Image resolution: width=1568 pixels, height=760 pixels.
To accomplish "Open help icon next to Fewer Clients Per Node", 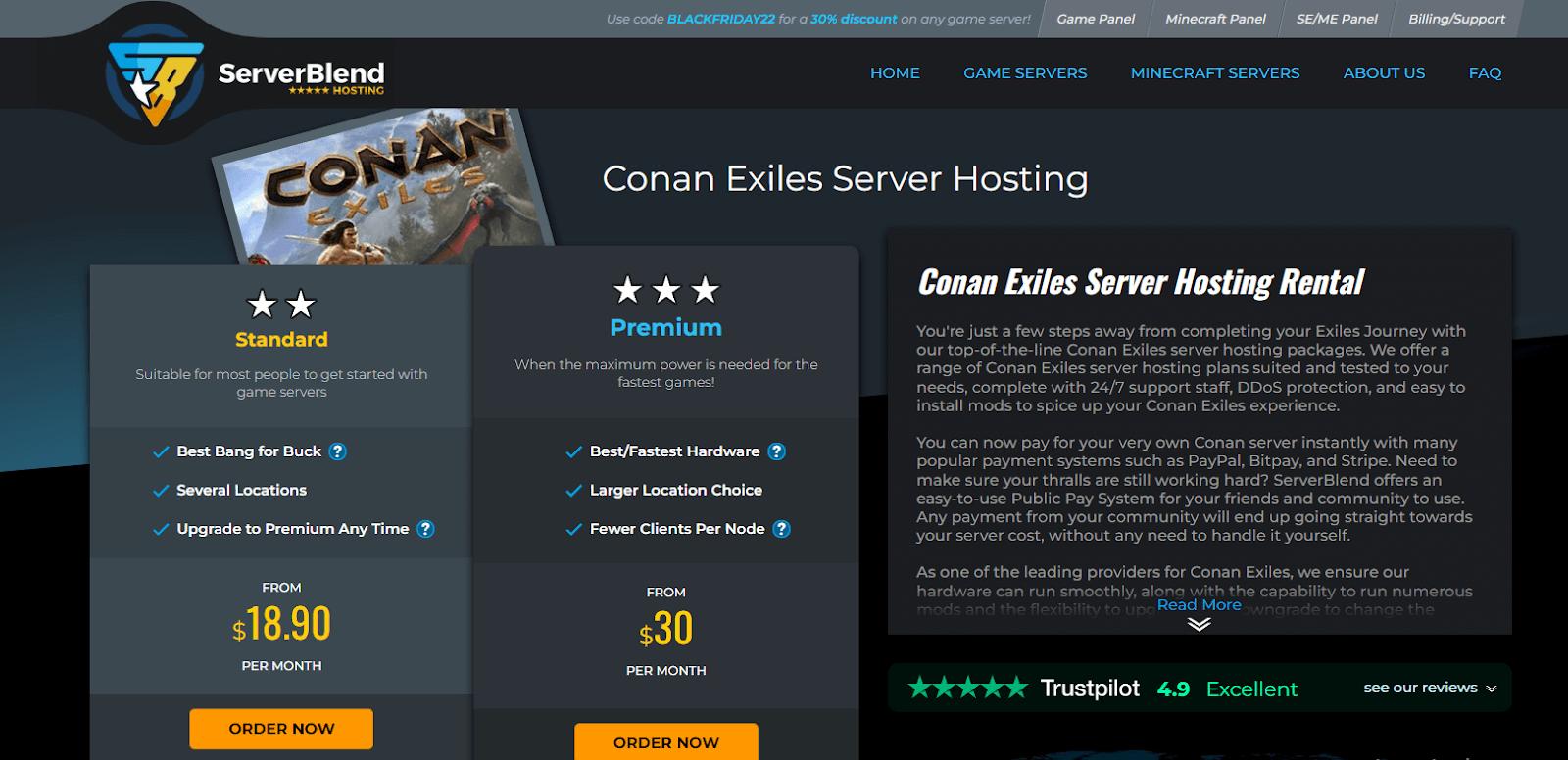I will click(x=781, y=529).
